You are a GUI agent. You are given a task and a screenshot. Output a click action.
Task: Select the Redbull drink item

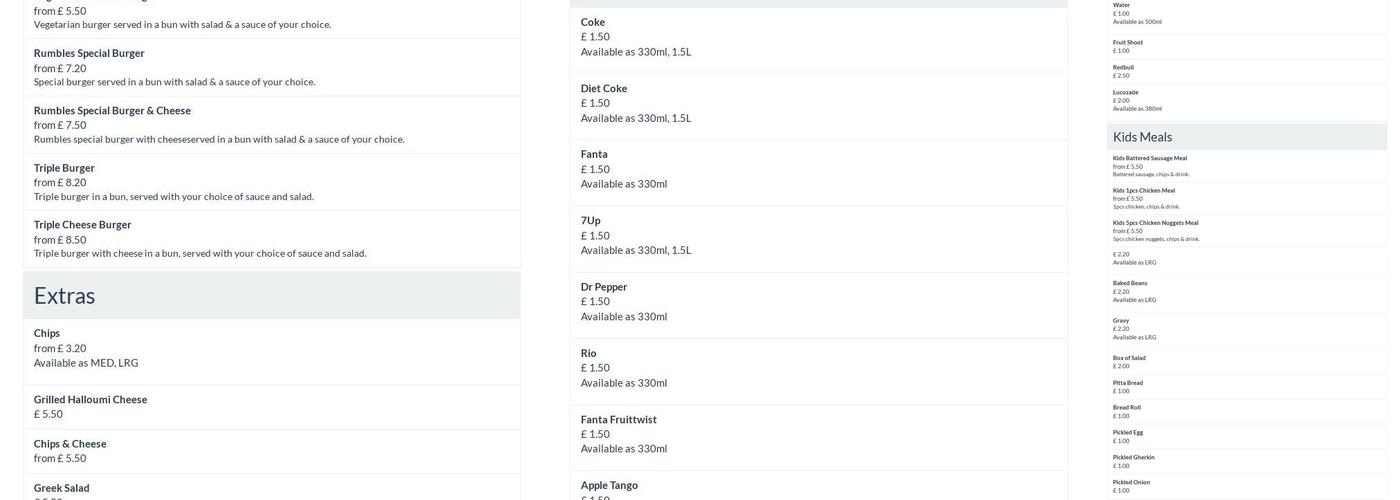coord(1123,68)
